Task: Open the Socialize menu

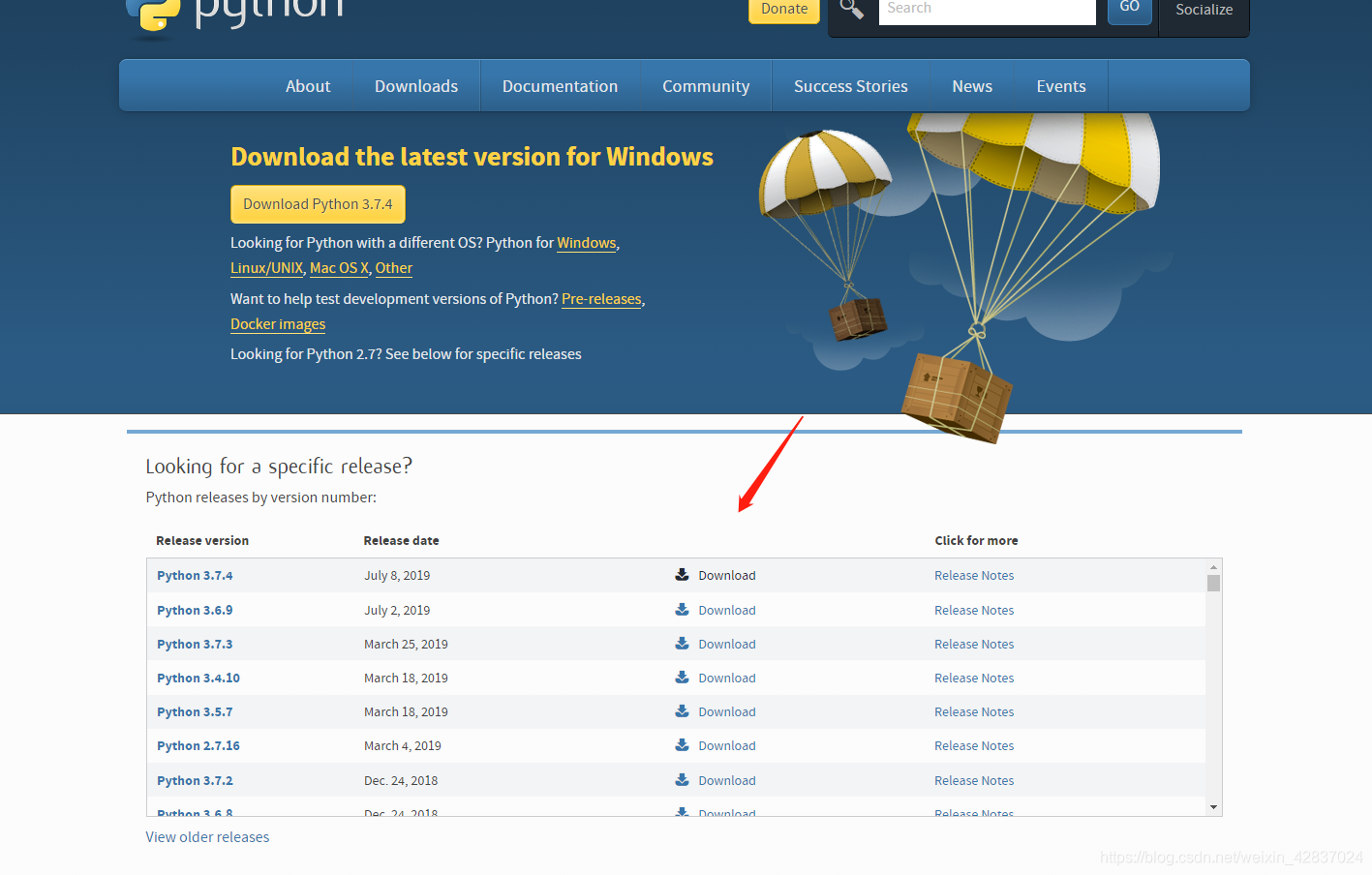Action: point(1204,11)
